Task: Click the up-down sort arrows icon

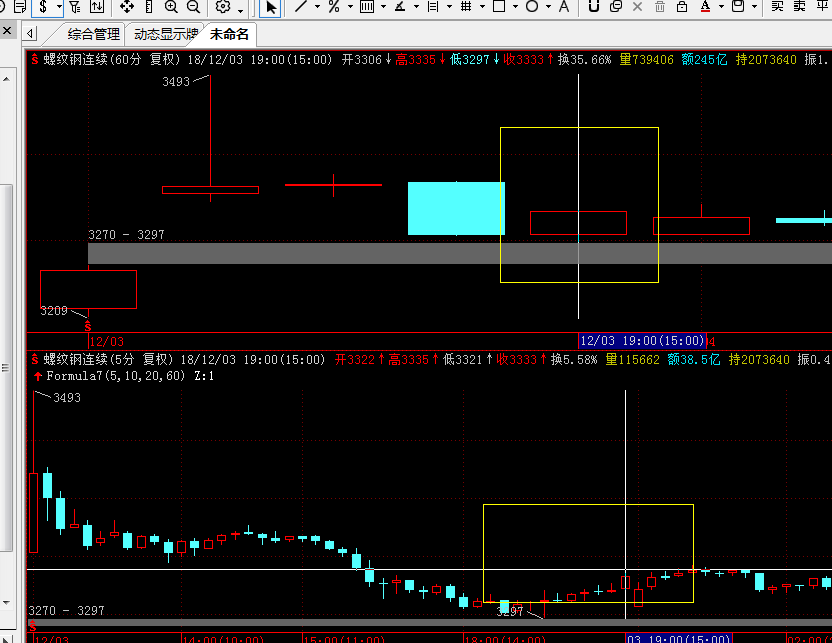Action: [97, 6]
